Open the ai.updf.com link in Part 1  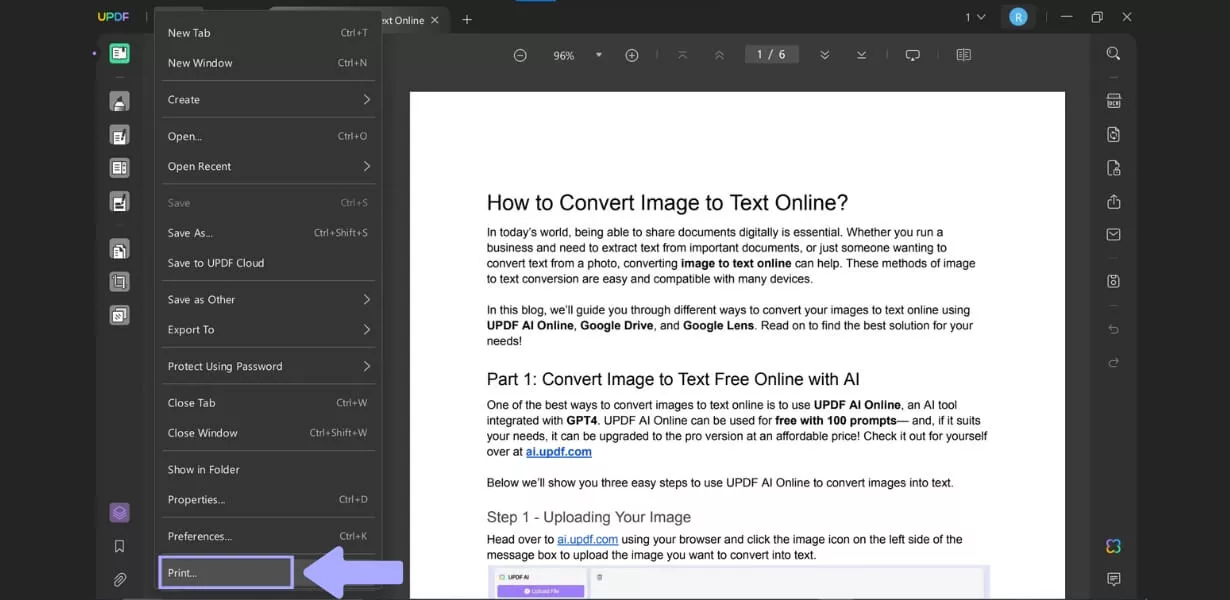559,451
